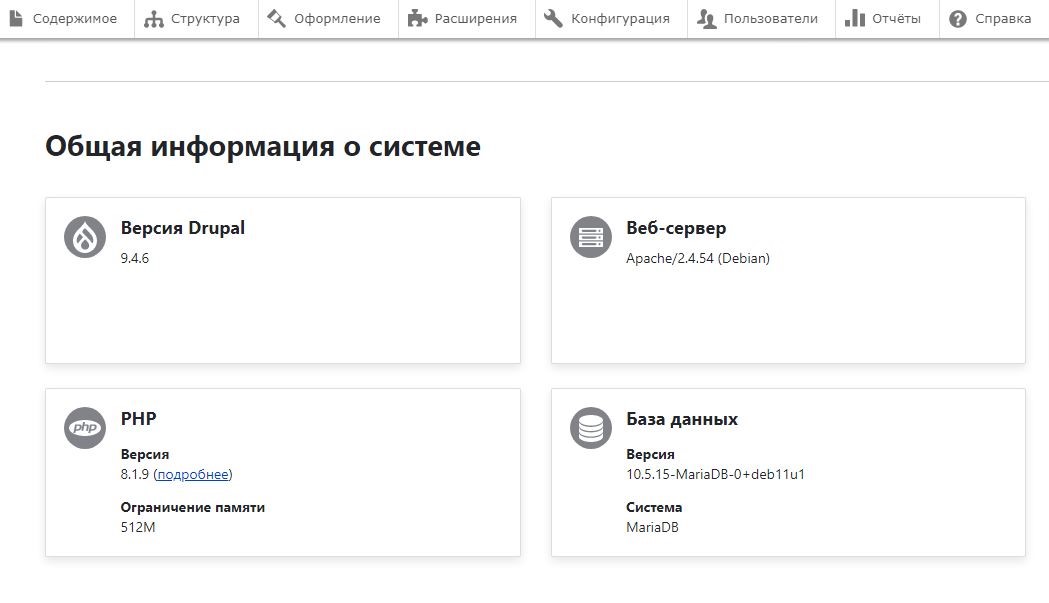
Task: Open the Оформление menu
Action: pyautogui.click(x=328, y=19)
